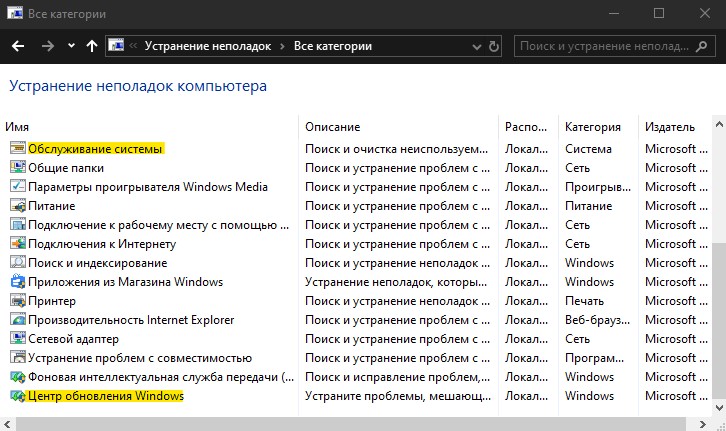Click description Поиск и очистка неиспользуем...

point(396,149)
